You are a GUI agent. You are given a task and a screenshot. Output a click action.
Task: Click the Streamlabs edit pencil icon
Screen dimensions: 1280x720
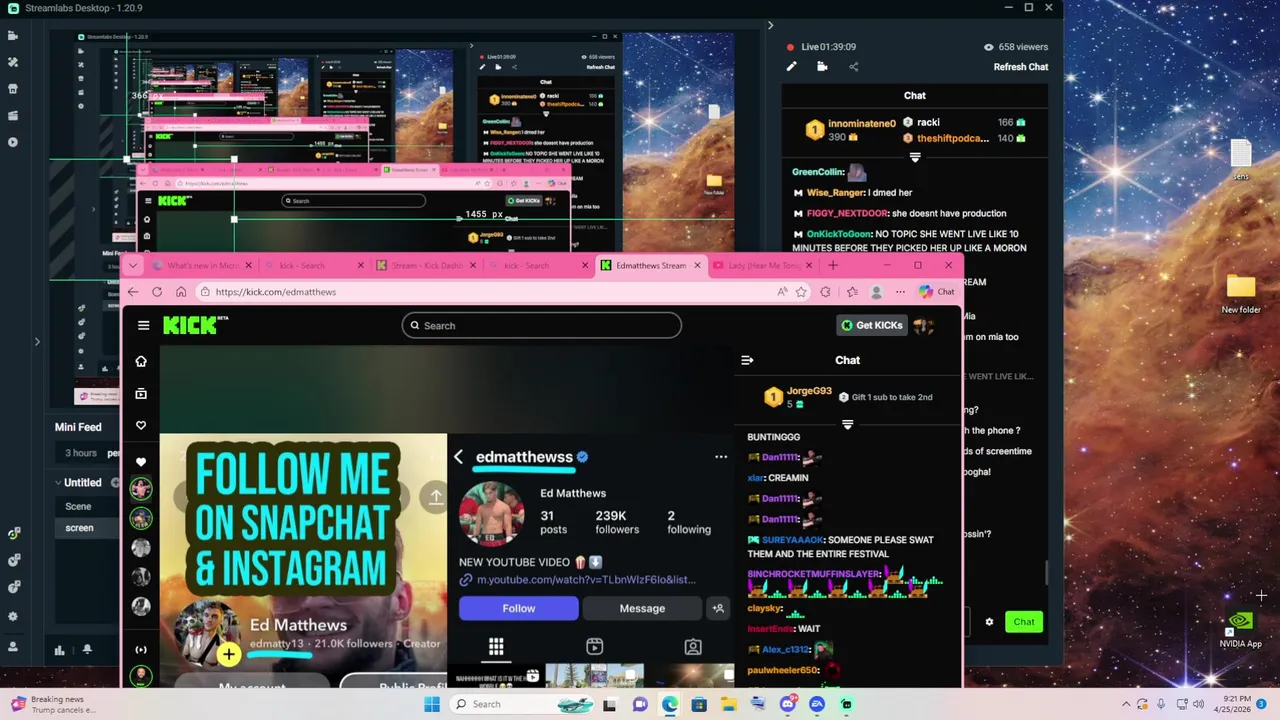tap(791, 67)
